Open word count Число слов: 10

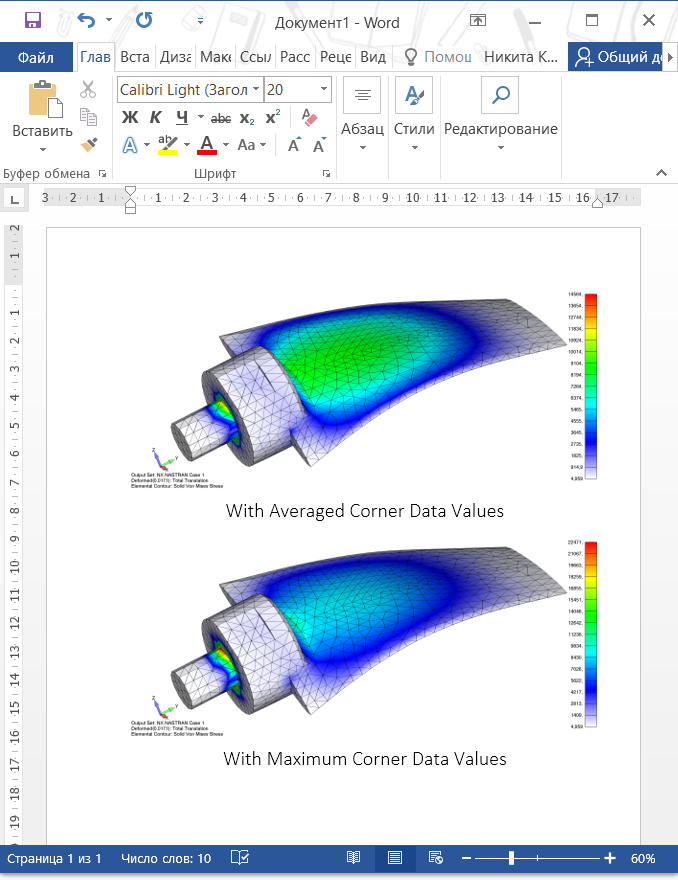click(x=166, y=859)
